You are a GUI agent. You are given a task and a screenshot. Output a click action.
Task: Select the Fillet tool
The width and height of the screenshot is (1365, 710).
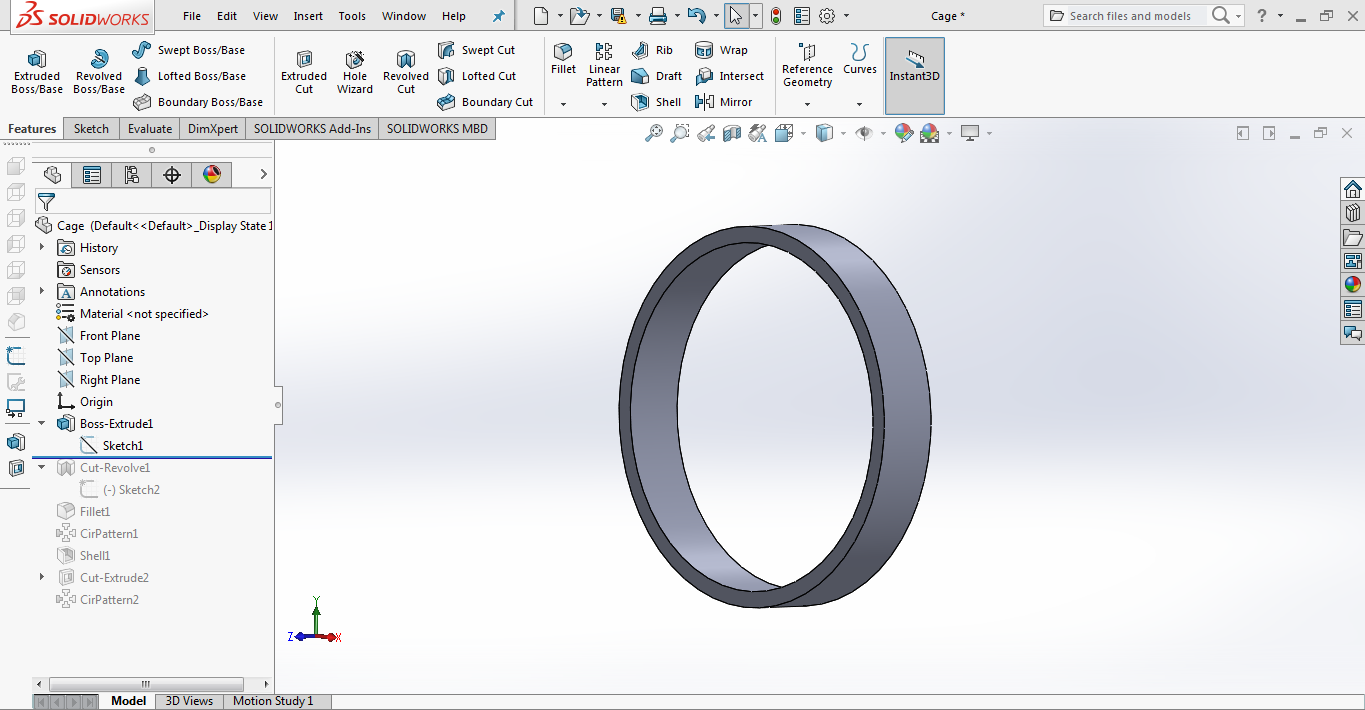click(x=563, y=58)
